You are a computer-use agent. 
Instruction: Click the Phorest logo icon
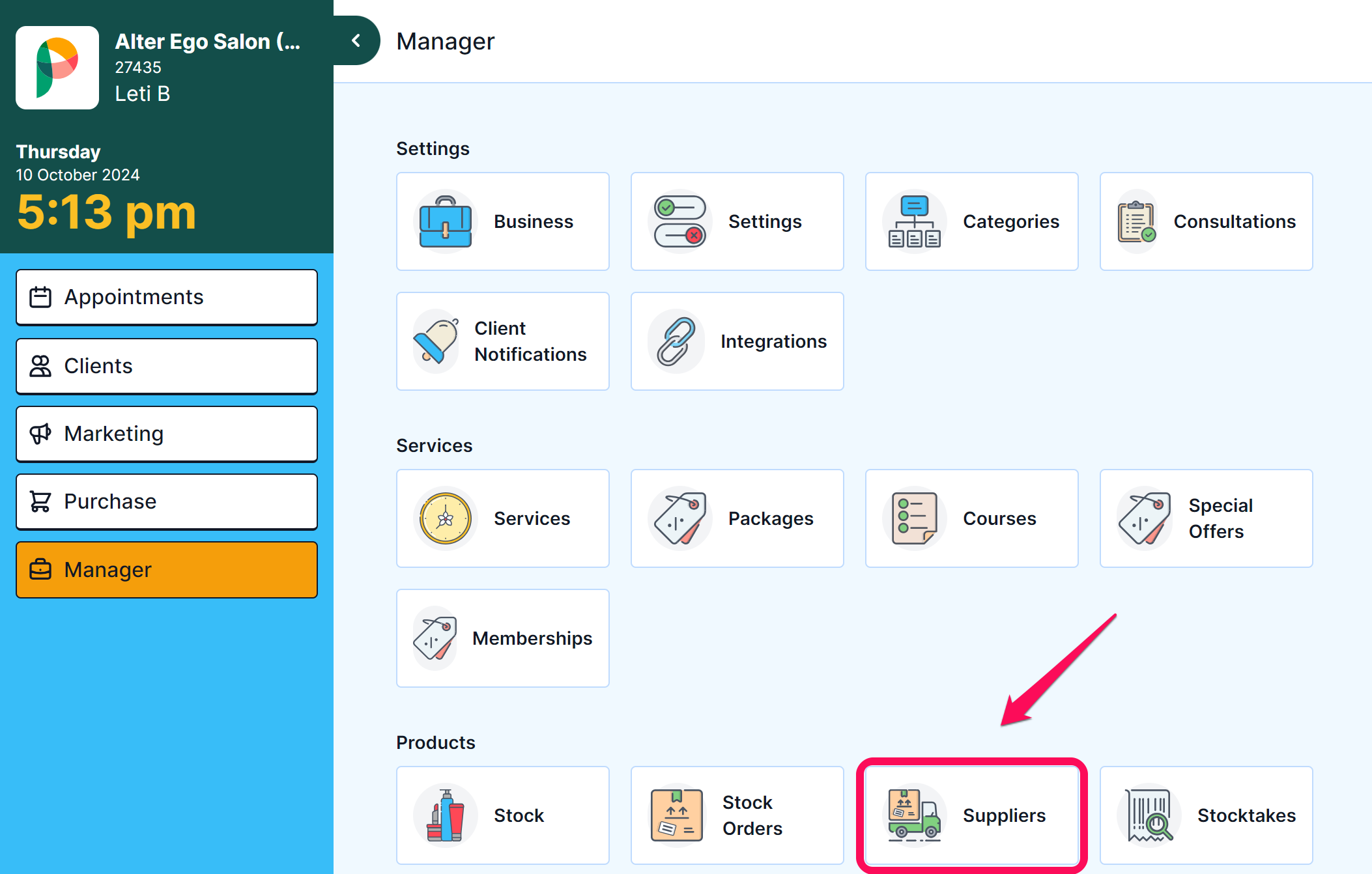click(57, 68)
